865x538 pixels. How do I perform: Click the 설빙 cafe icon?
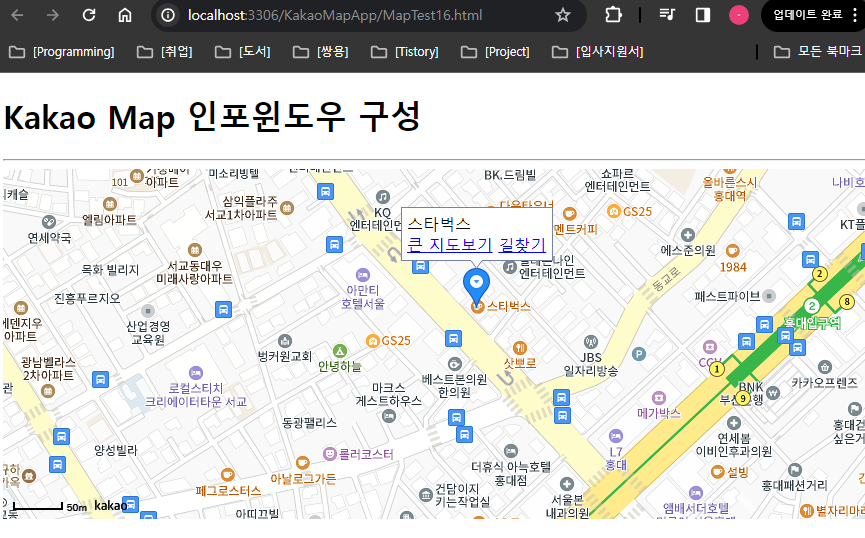point(717,472)
